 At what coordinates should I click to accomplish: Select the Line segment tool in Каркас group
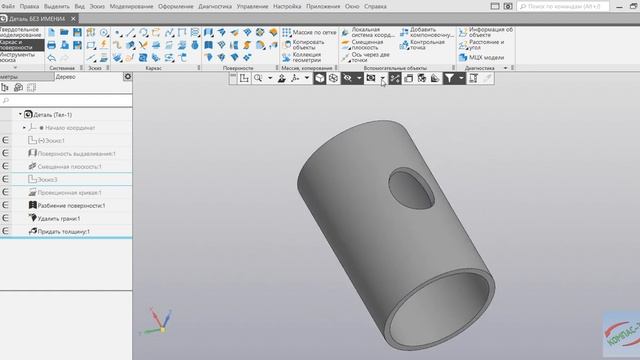[x=130, y=33]
